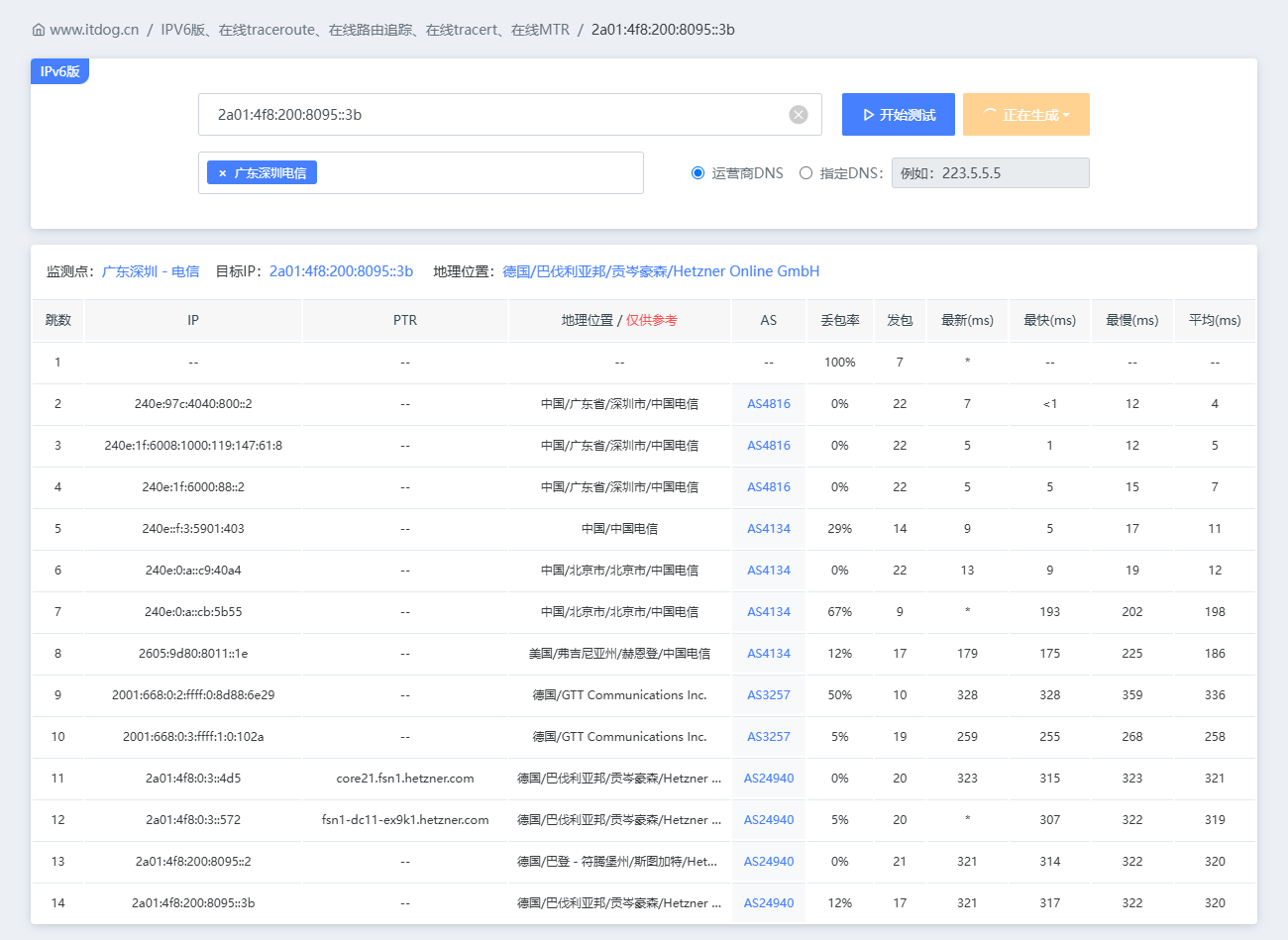Open AS3257 link in hop 10 row
Viewport: 1288px width, 940px height.
[769, 737]
